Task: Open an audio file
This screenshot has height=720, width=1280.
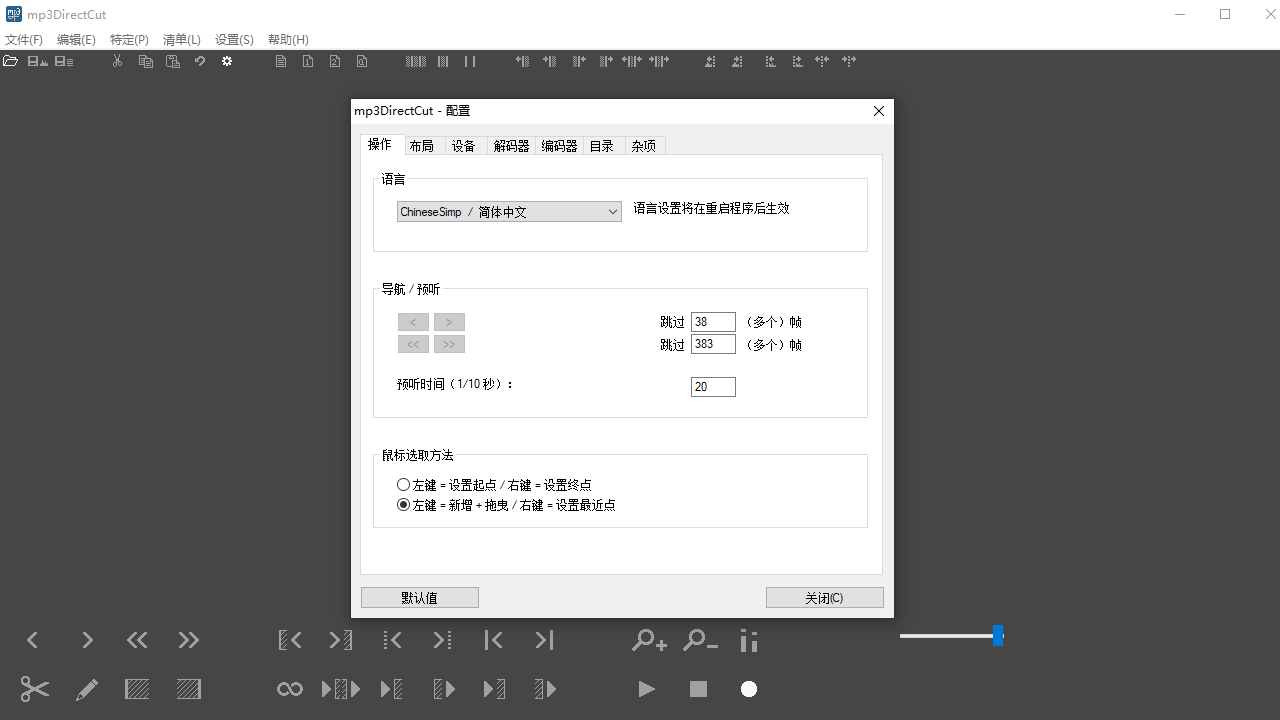Action: click(x=10, y=61)
